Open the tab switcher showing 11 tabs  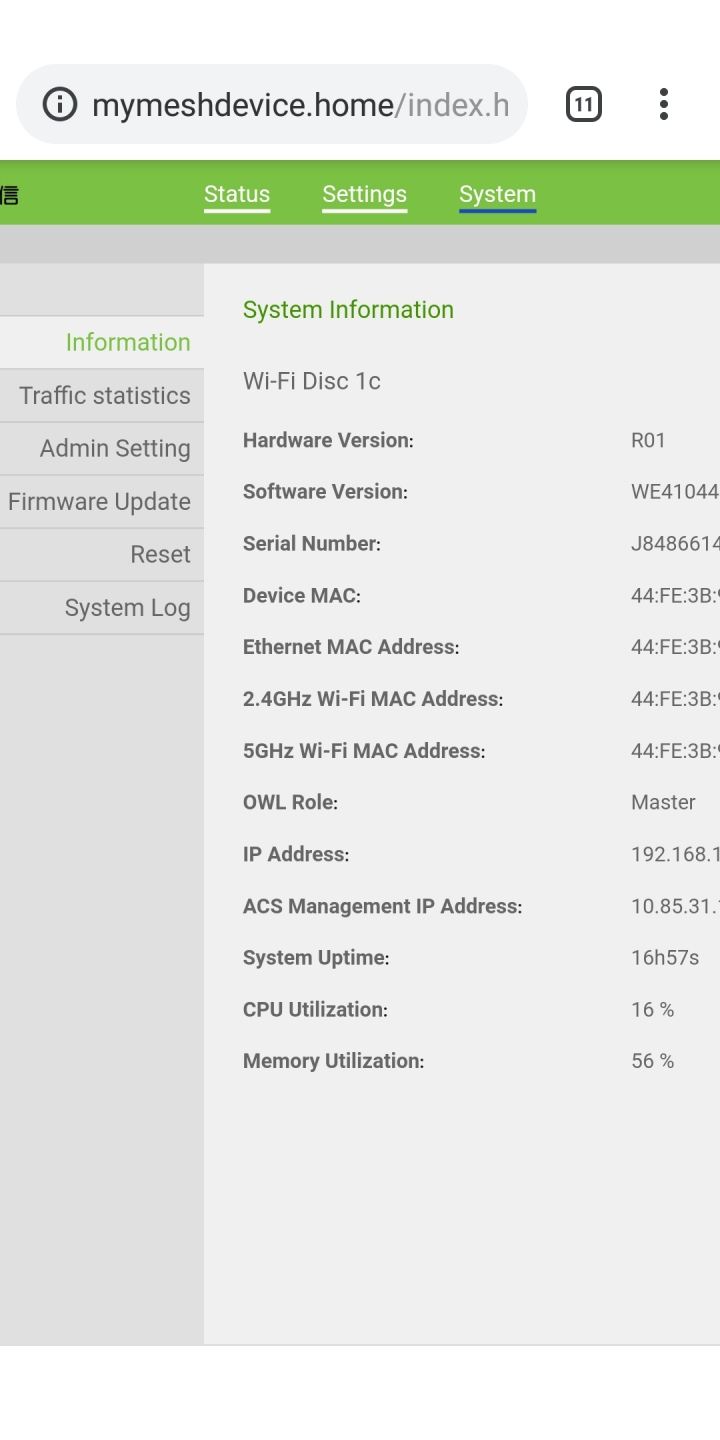584,104
